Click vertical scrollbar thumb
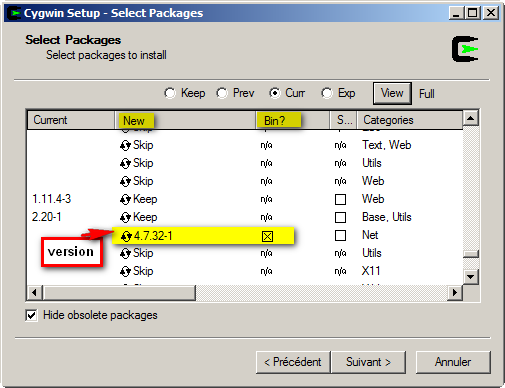Screen dimensions: 505x388 point(471,254)
